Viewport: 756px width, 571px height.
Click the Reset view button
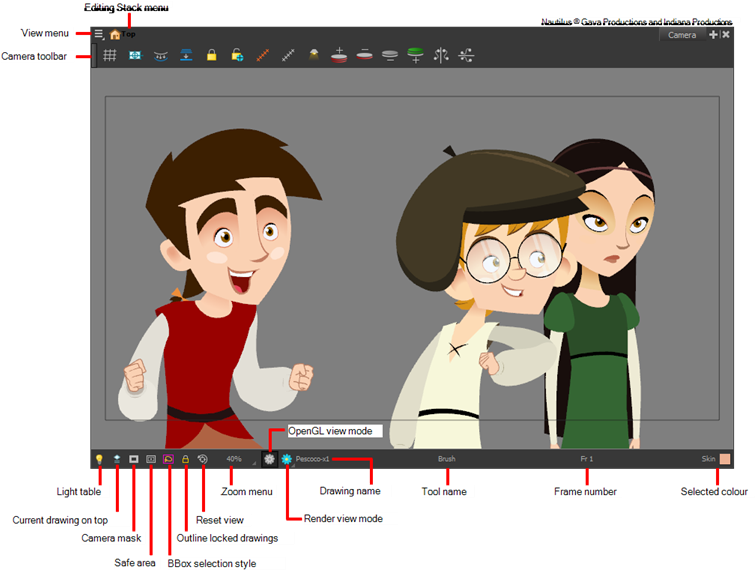(202, 459)
